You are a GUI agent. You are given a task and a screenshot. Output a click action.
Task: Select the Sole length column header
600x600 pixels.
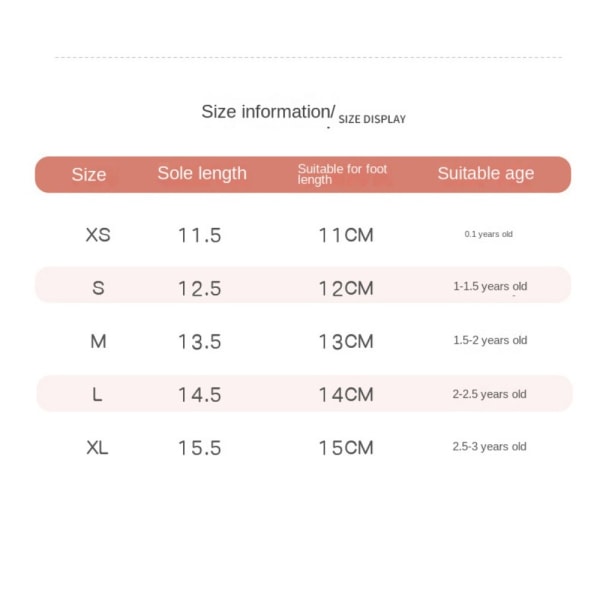pyautogui.click(x=202, y=174)
